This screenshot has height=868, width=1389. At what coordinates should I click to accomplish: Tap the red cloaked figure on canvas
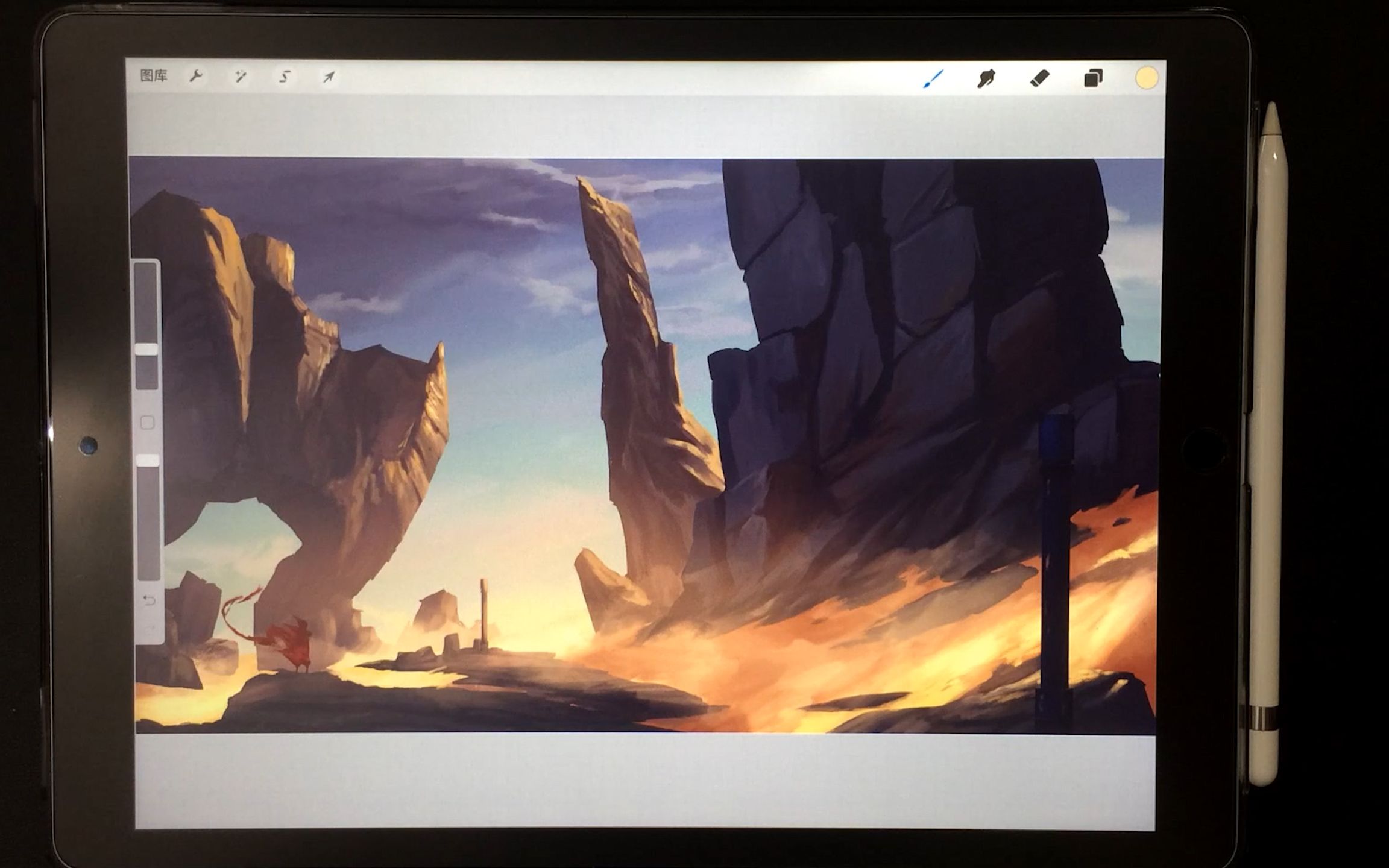pos(297,646)
